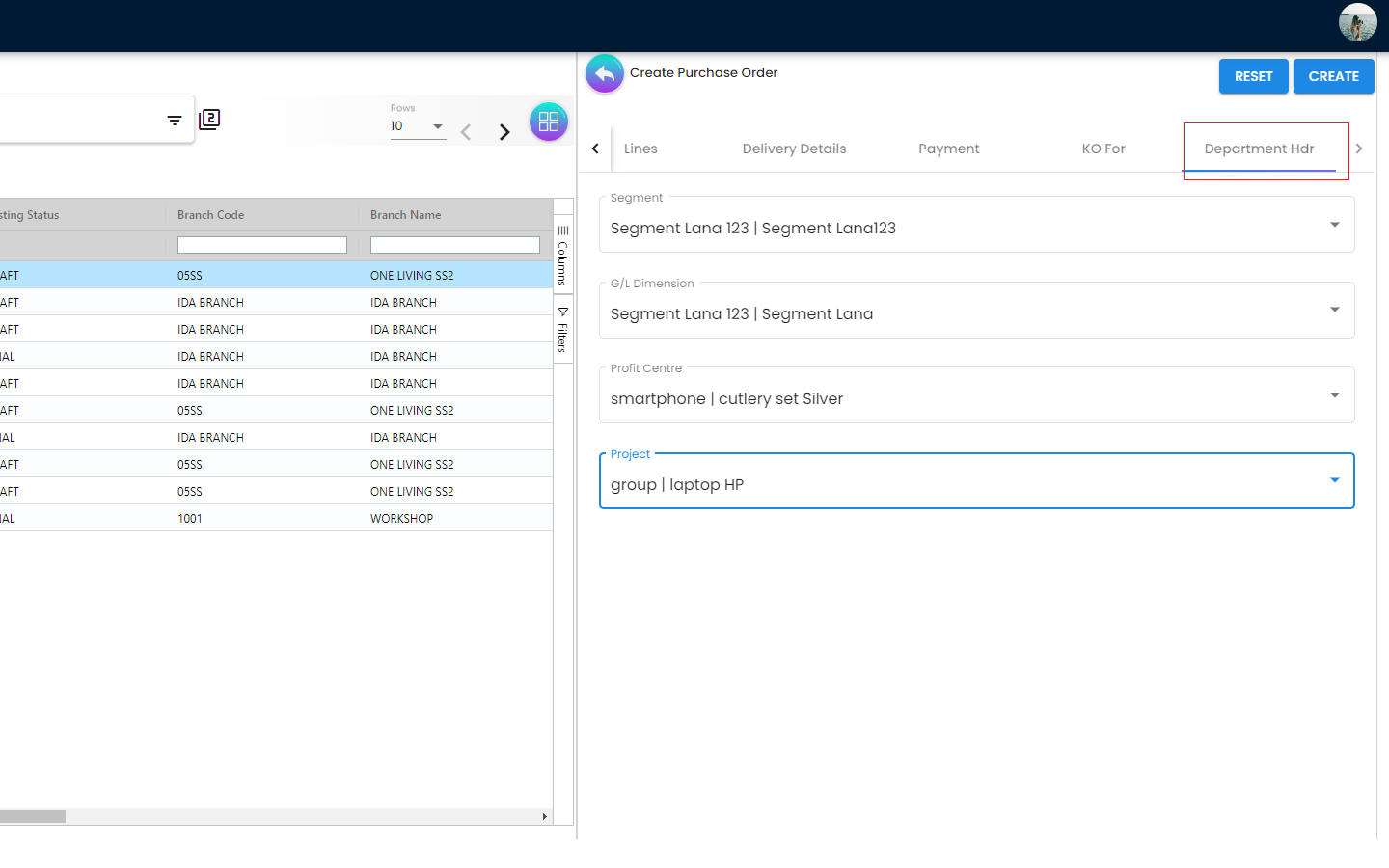Go to previous page of table rows
The height and width of the screenshot is (868, 1389).
466,132
